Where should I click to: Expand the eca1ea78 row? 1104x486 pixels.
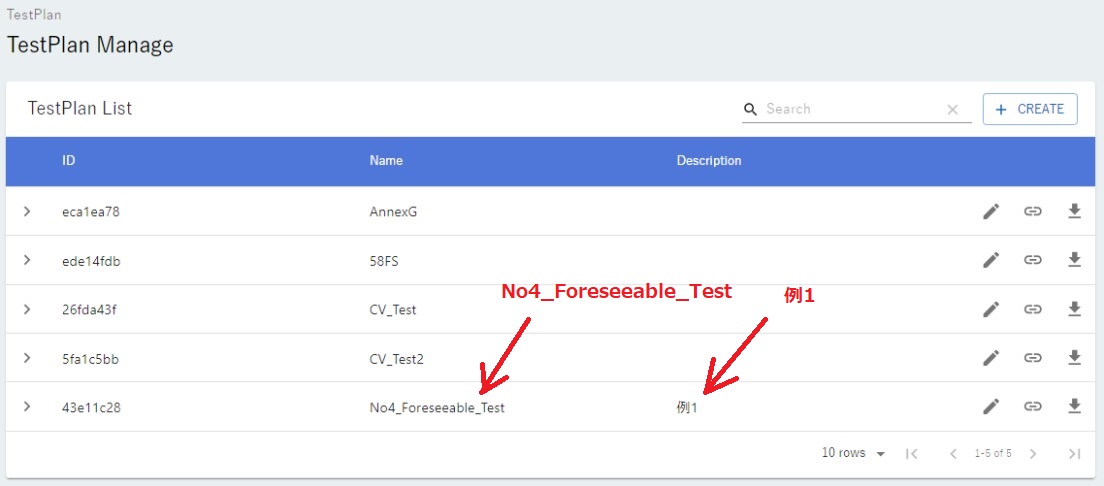tap(27, 211)
